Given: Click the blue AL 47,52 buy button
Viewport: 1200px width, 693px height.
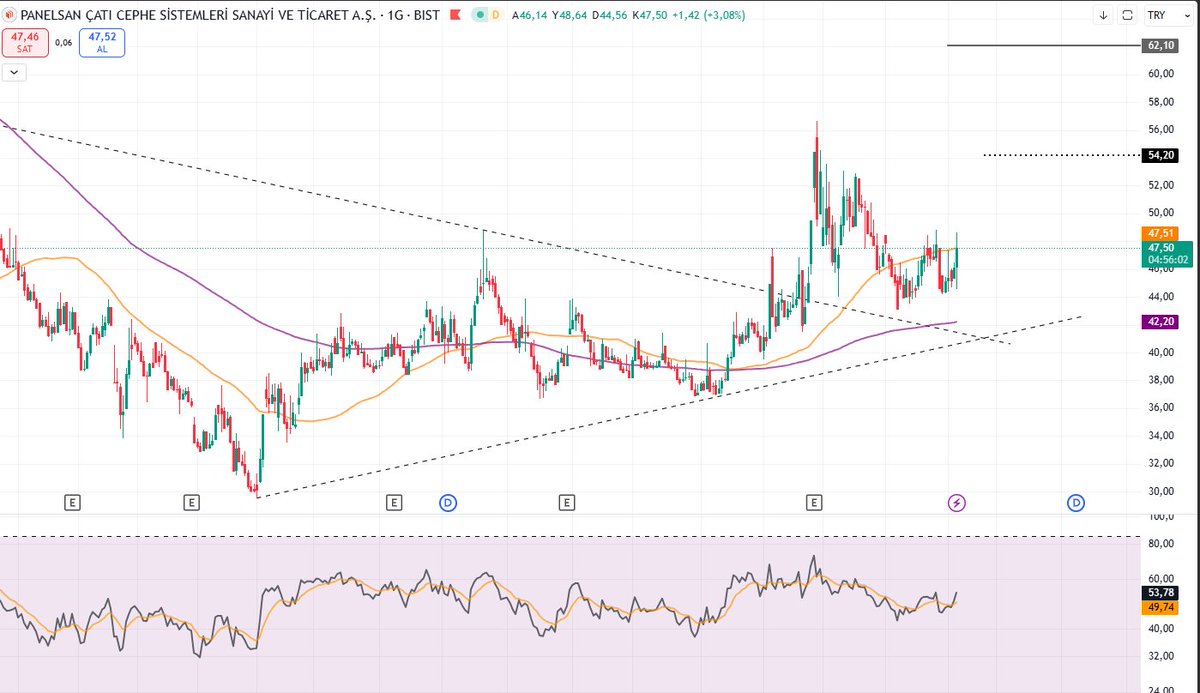Looking at the screenshot, I should [x=102, y=43].
